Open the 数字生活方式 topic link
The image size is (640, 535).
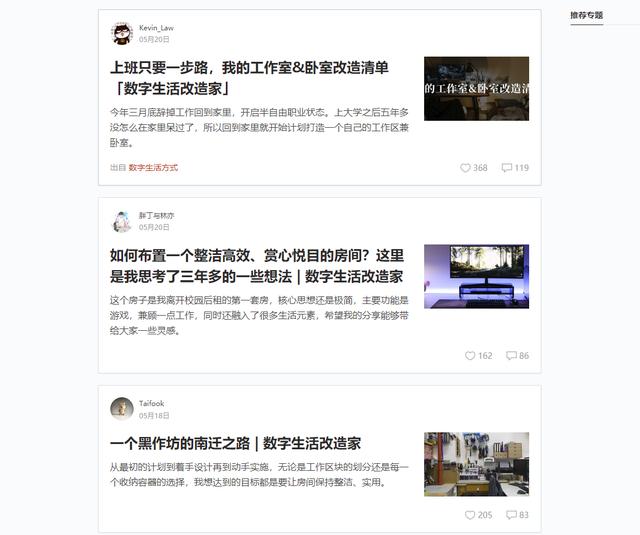pos(153,168)
